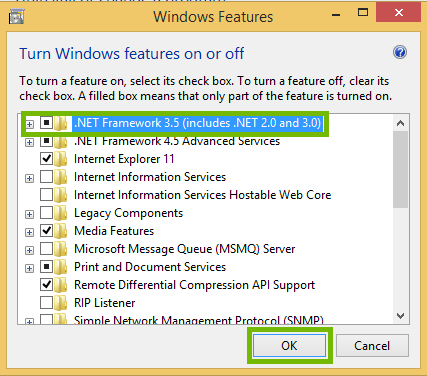
Task: Minimize the Windows Features dialog
Action: click(x=336, y=14)
